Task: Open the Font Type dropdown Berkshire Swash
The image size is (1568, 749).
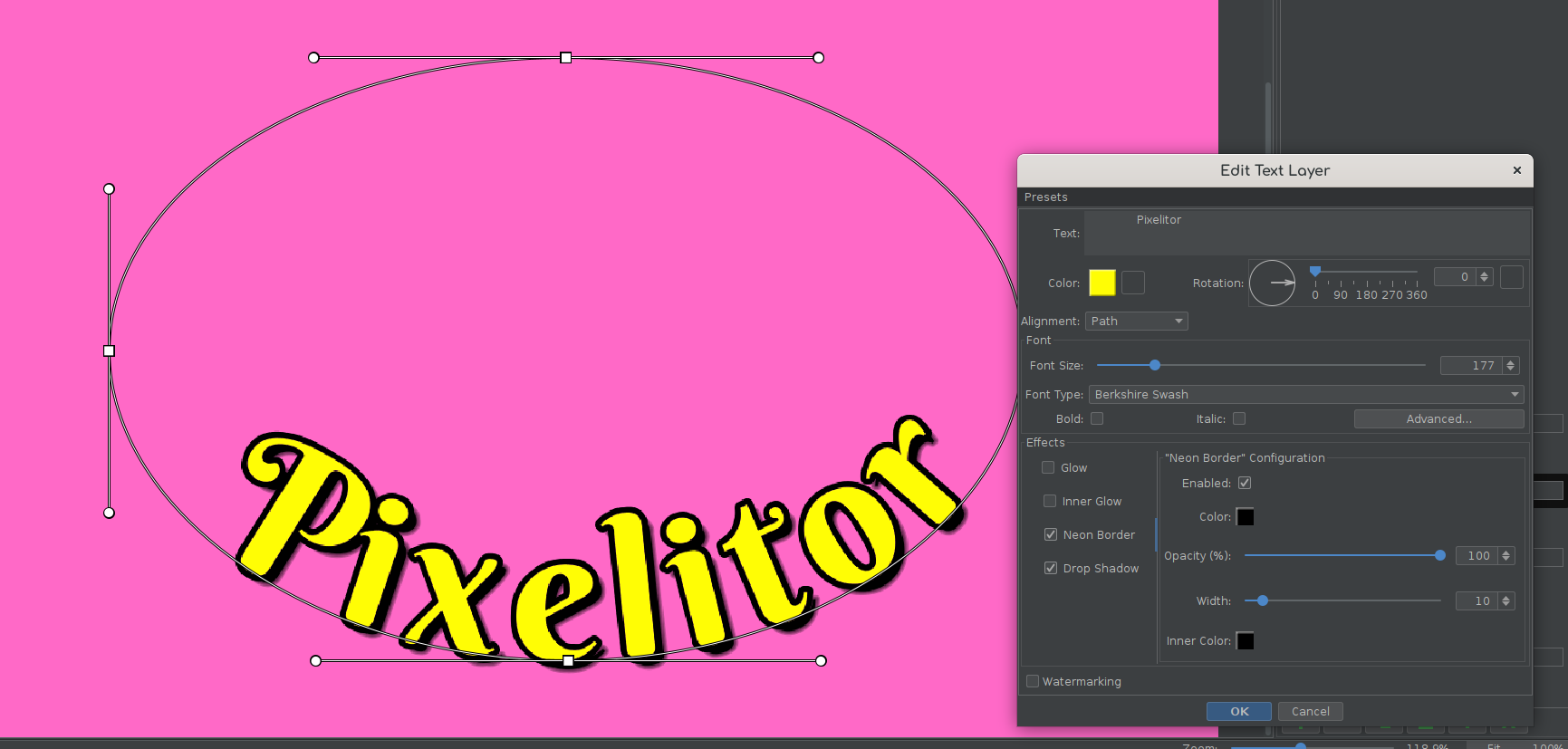Action: coord(1306,394)
